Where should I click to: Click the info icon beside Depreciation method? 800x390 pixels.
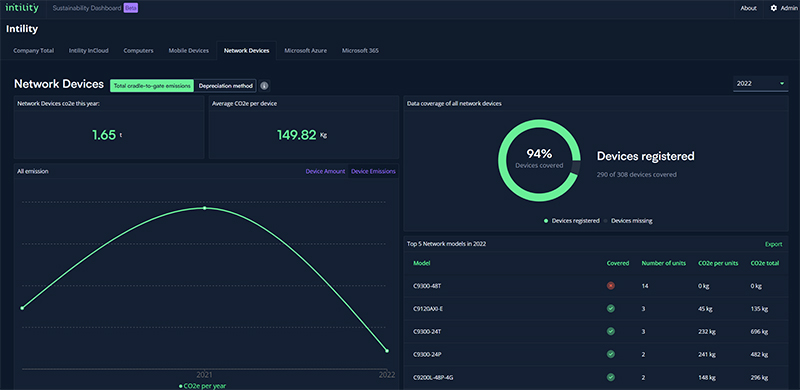(264, 86)
